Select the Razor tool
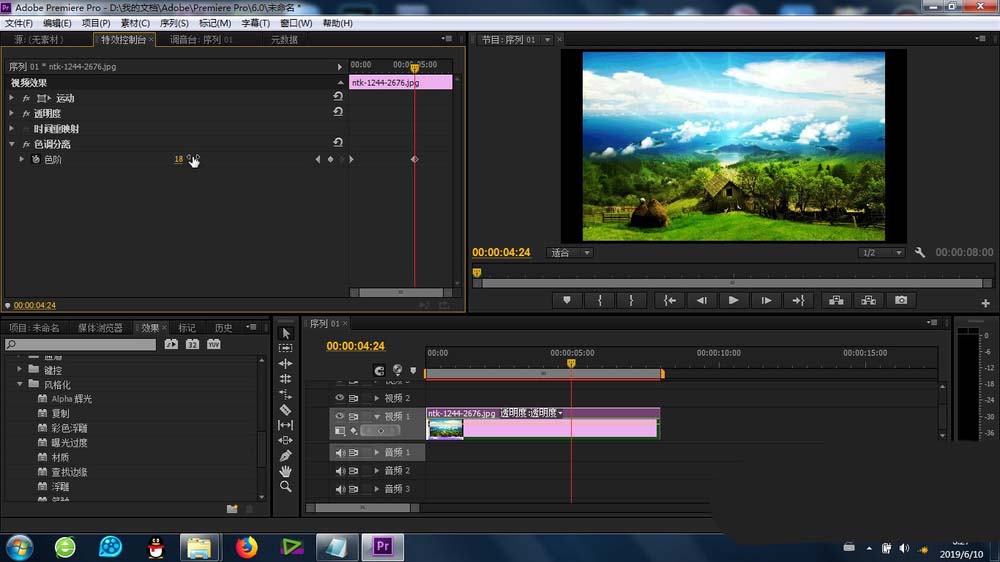This screenshot has width=1000, height=562. coord(286,410)
